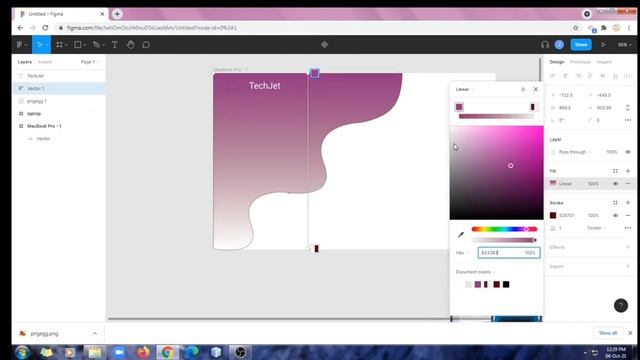Toggle layer visibility eye in Layer section
This screenshot has height=360, width=640.
tap(628, 152)
